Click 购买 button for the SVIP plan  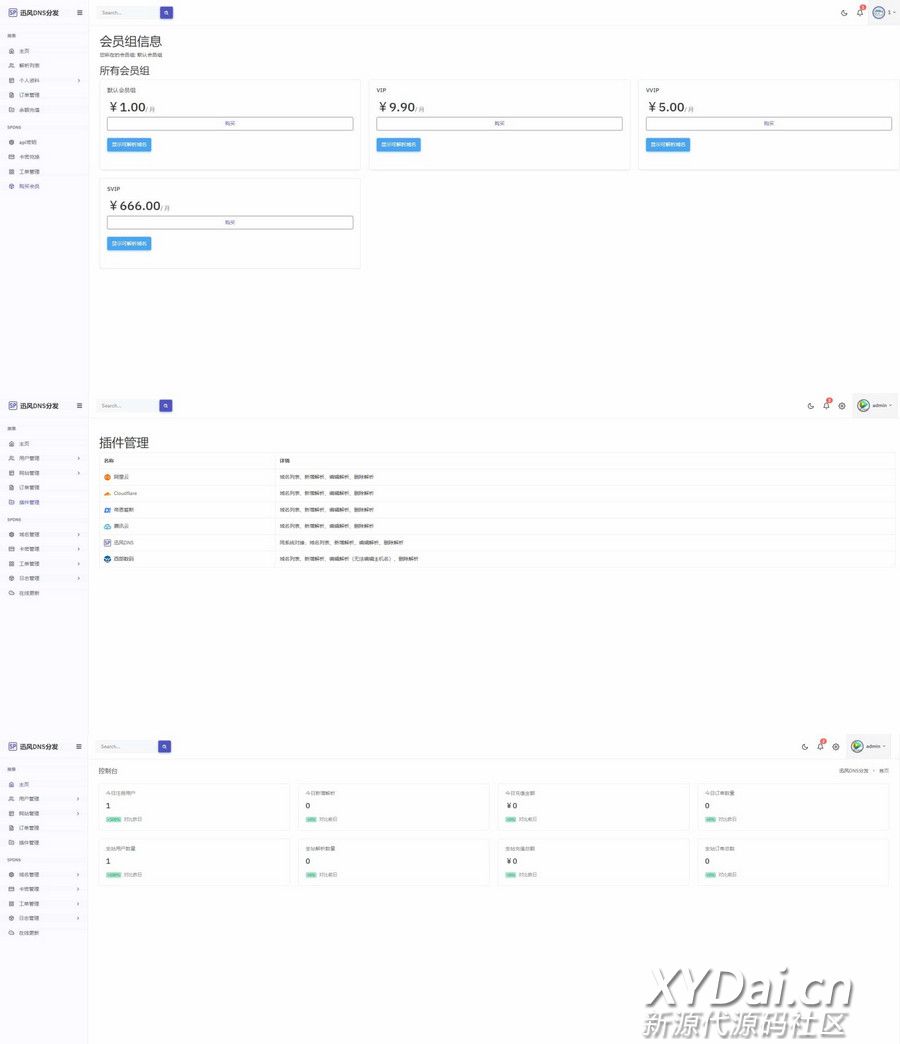230,223
